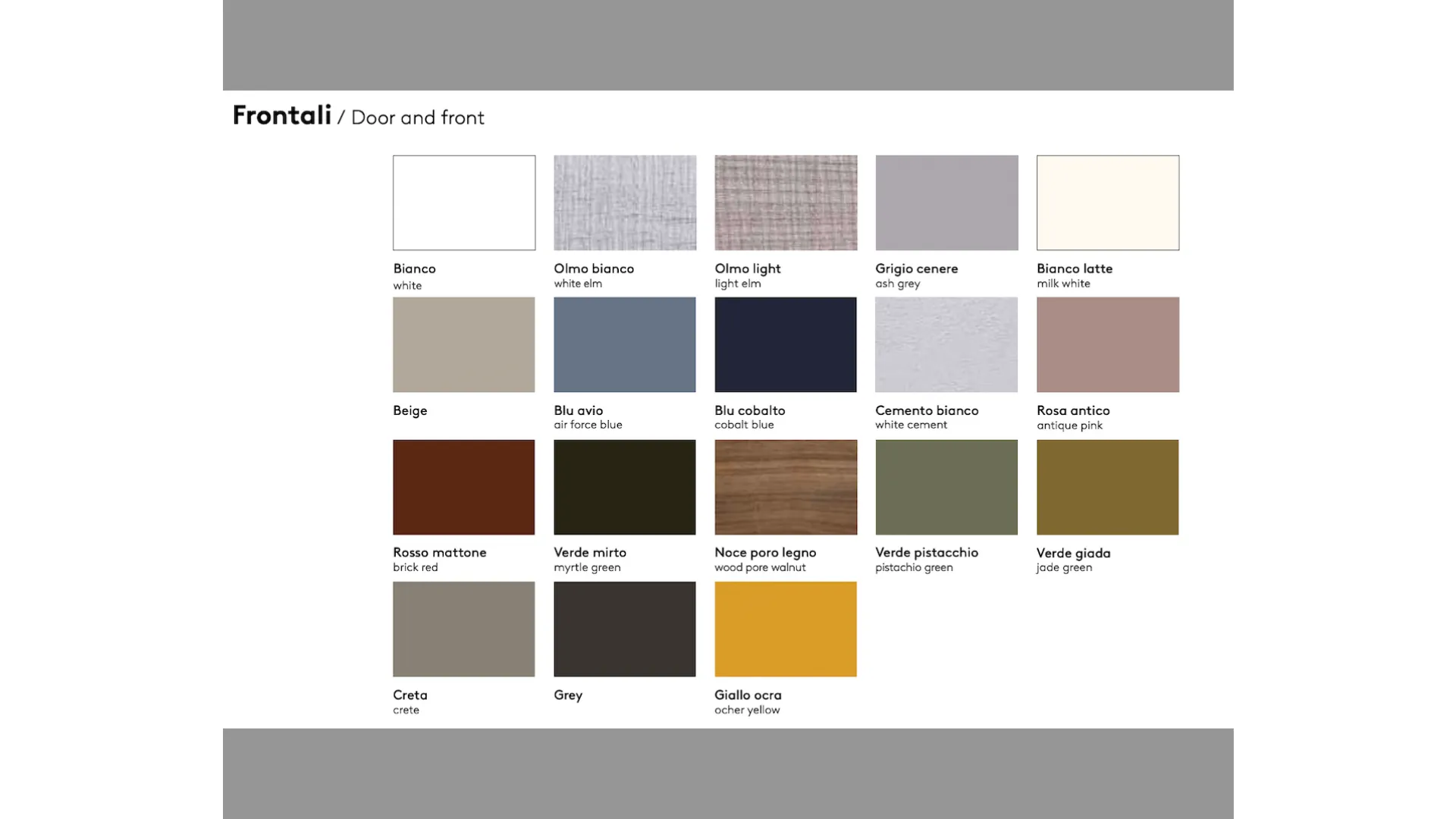Choose the Verde mirto myrtle green swatch
Viewport: 1456px width, 819px height.
625,487
